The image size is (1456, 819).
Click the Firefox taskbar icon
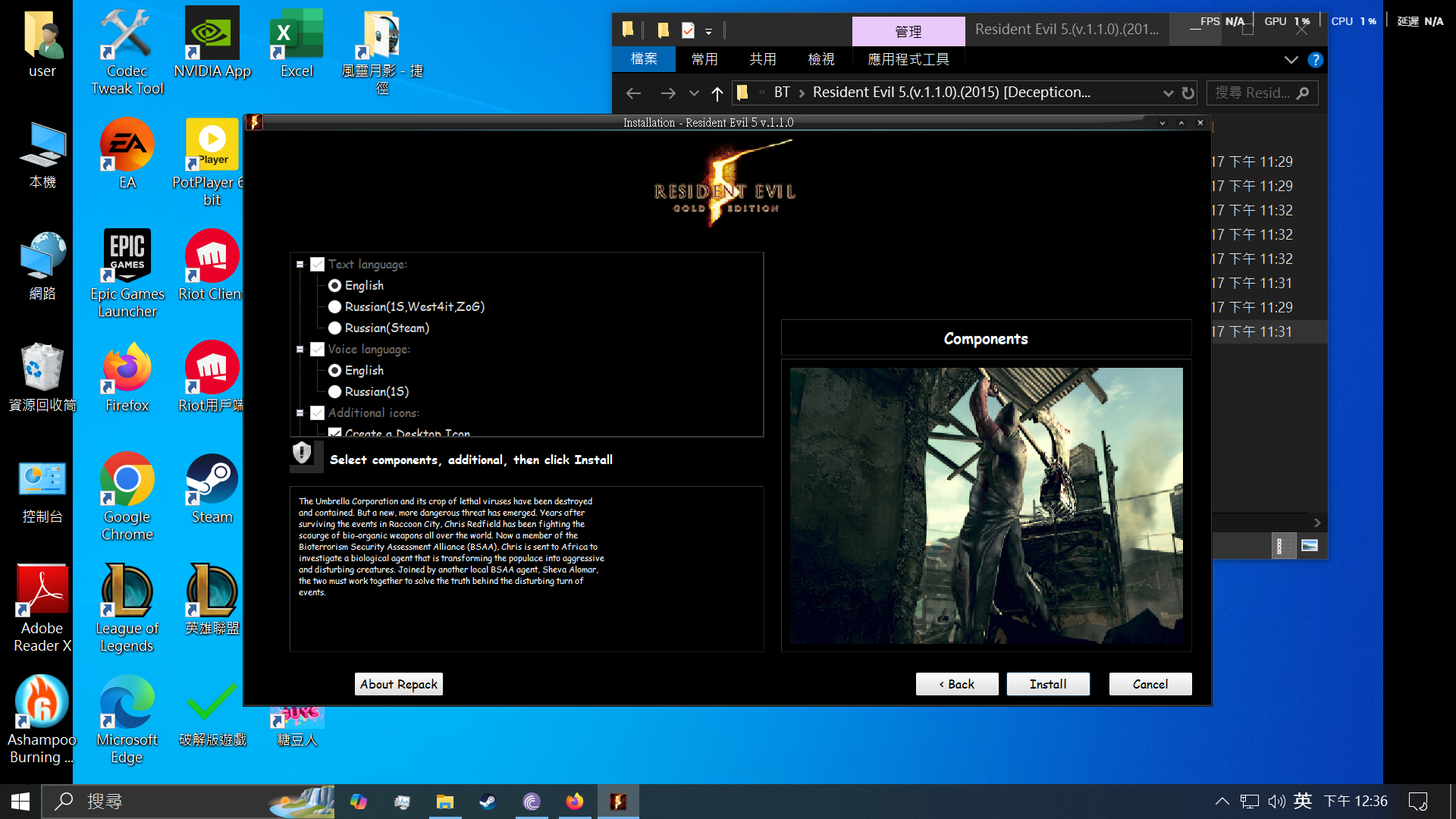(x=574, y=802)
